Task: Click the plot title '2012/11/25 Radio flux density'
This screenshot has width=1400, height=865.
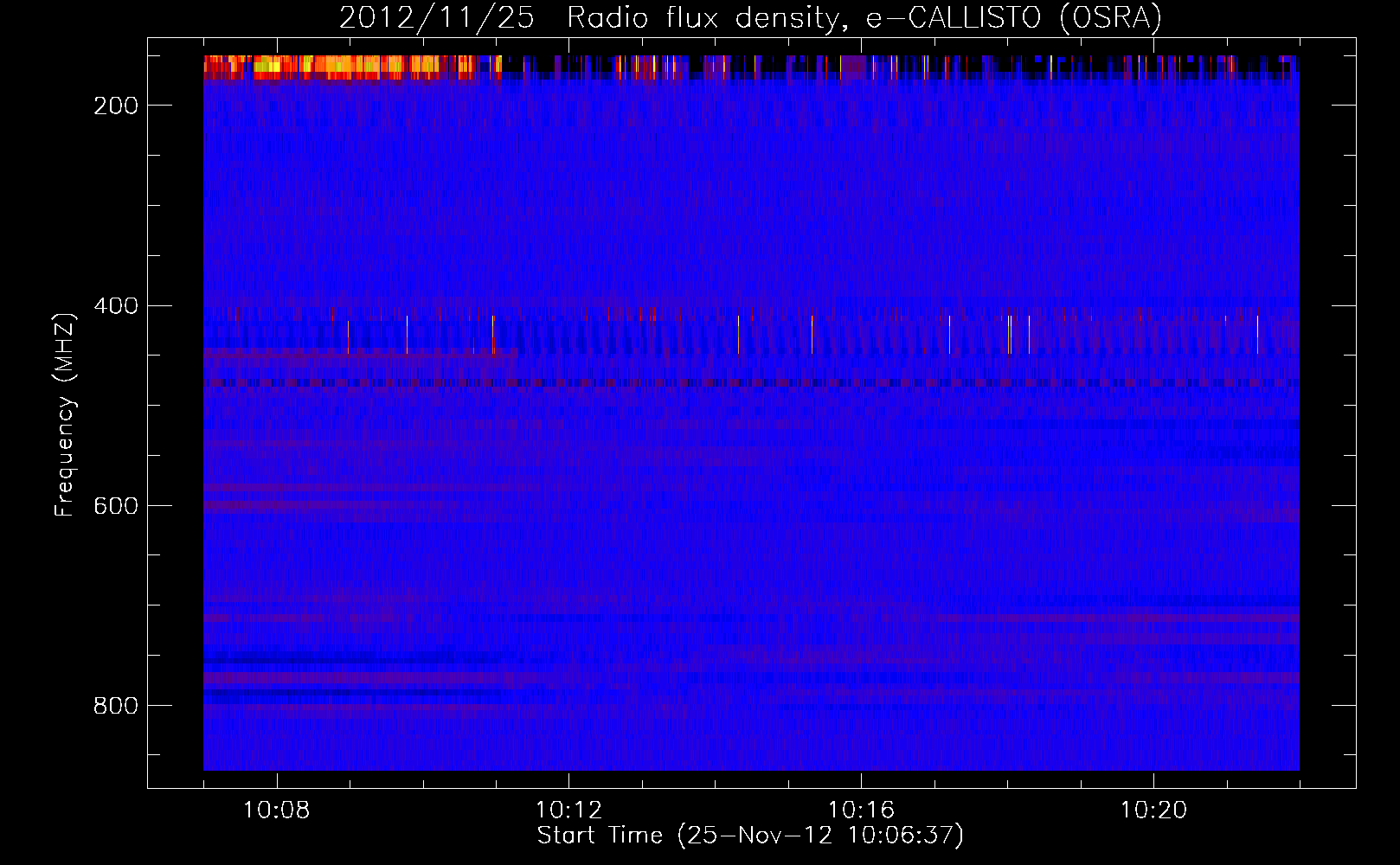Action: point(750,17)
